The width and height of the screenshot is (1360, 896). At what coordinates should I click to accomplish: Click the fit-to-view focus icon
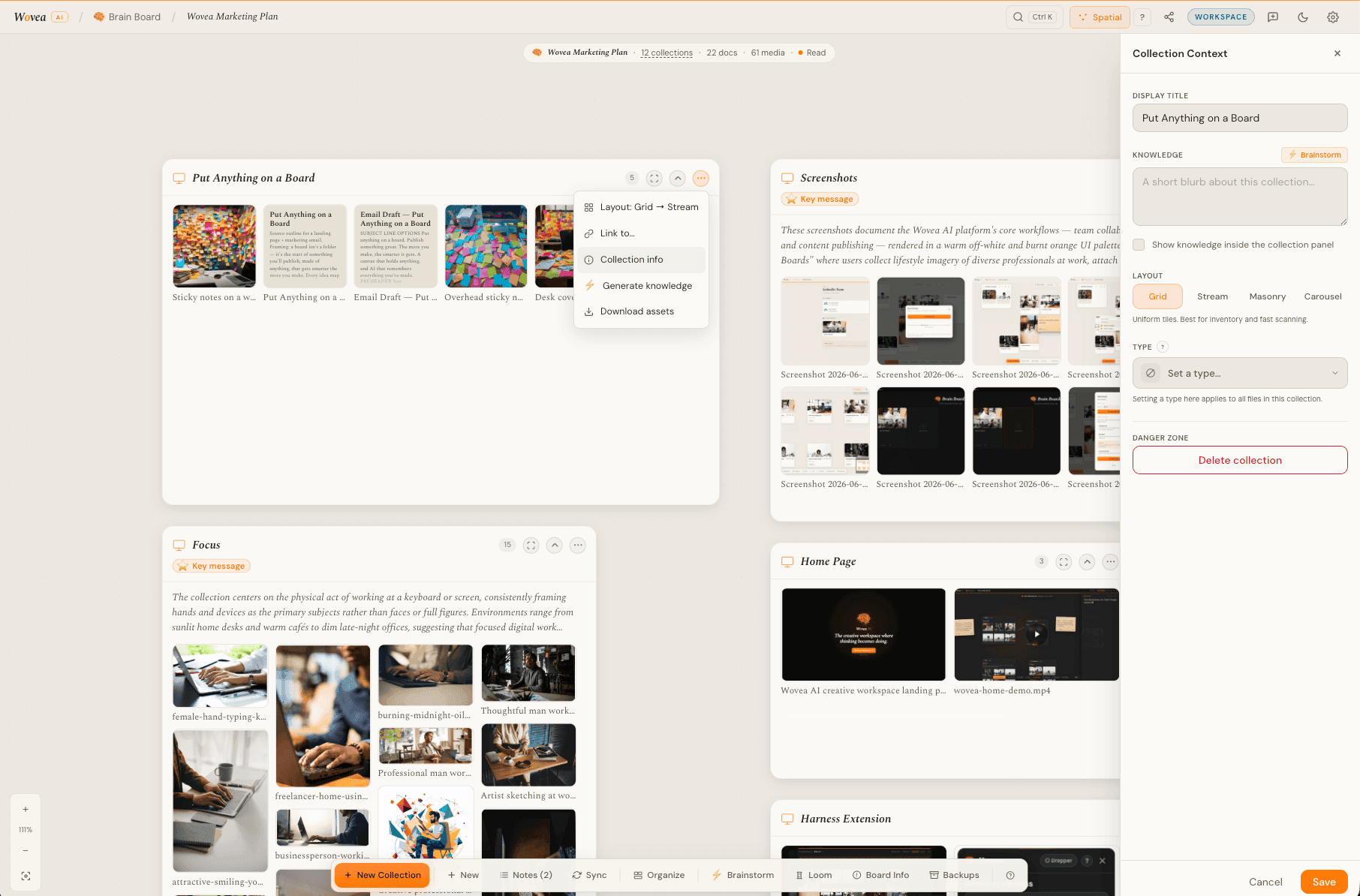tap(26, 876)
